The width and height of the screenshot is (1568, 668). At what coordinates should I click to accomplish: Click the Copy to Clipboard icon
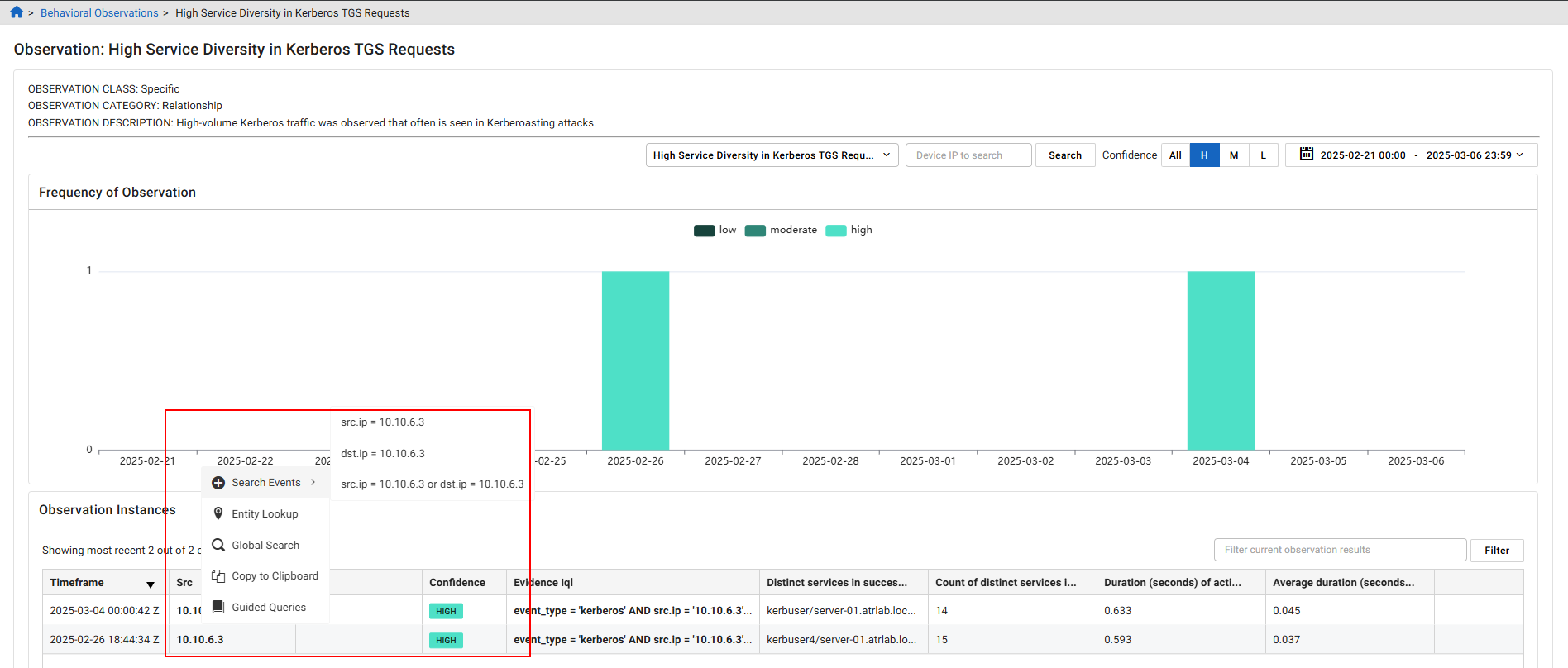coord(218,576)
